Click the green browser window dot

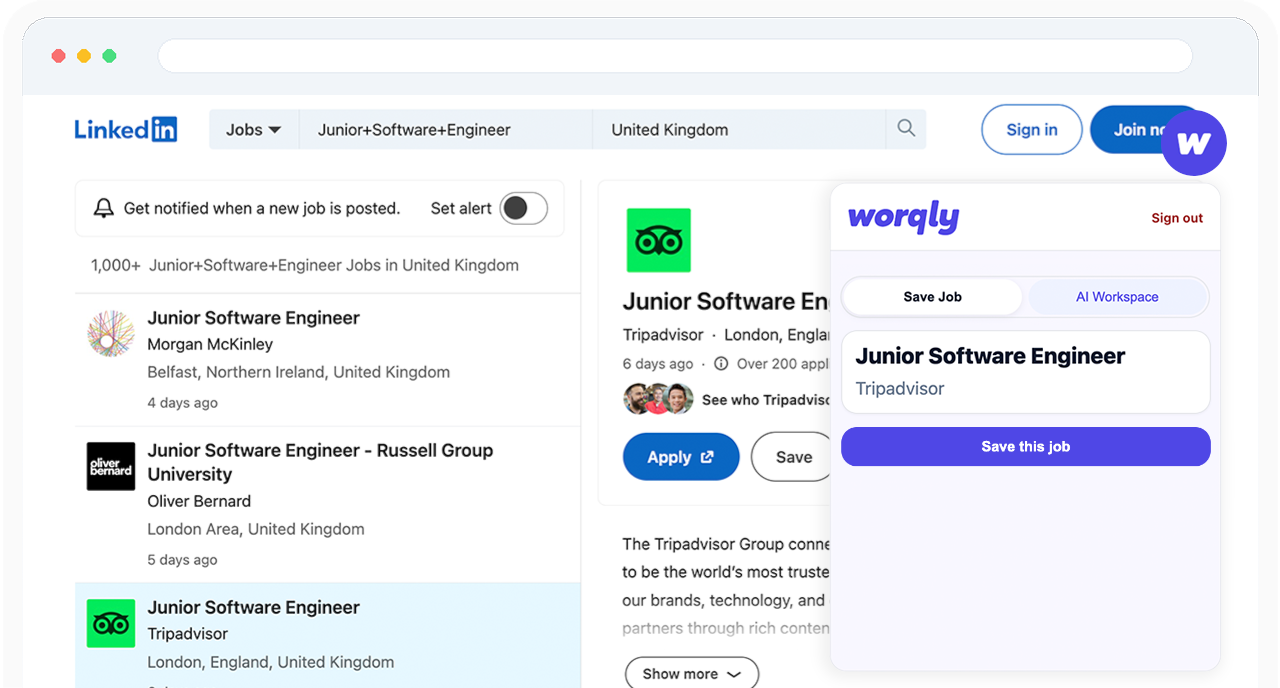coord(109,56)
